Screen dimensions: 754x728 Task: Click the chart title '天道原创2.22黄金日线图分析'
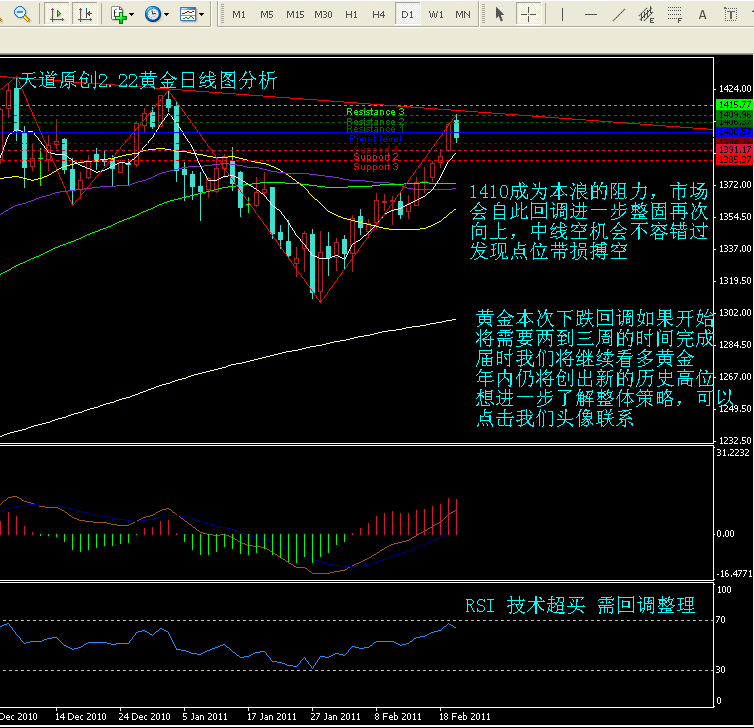tap(148, 80)
